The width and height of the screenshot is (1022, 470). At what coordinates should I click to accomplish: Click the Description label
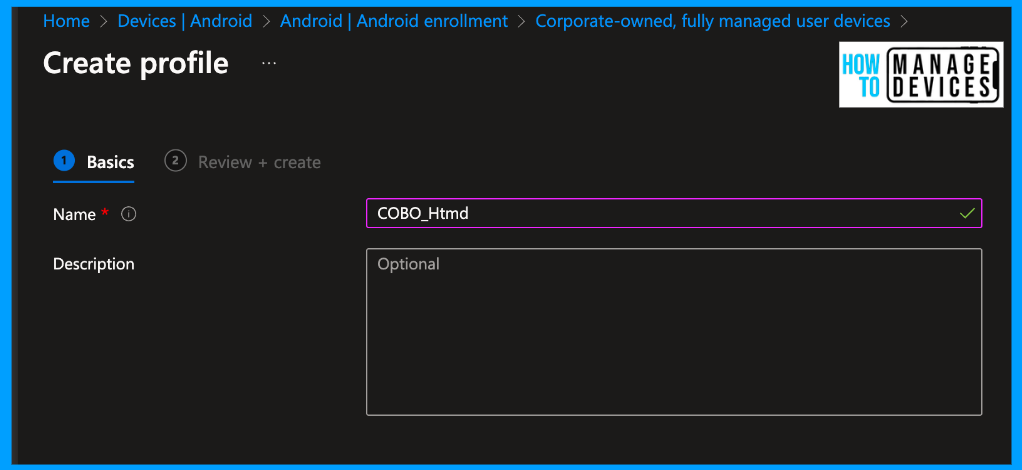tap(93, 264)
